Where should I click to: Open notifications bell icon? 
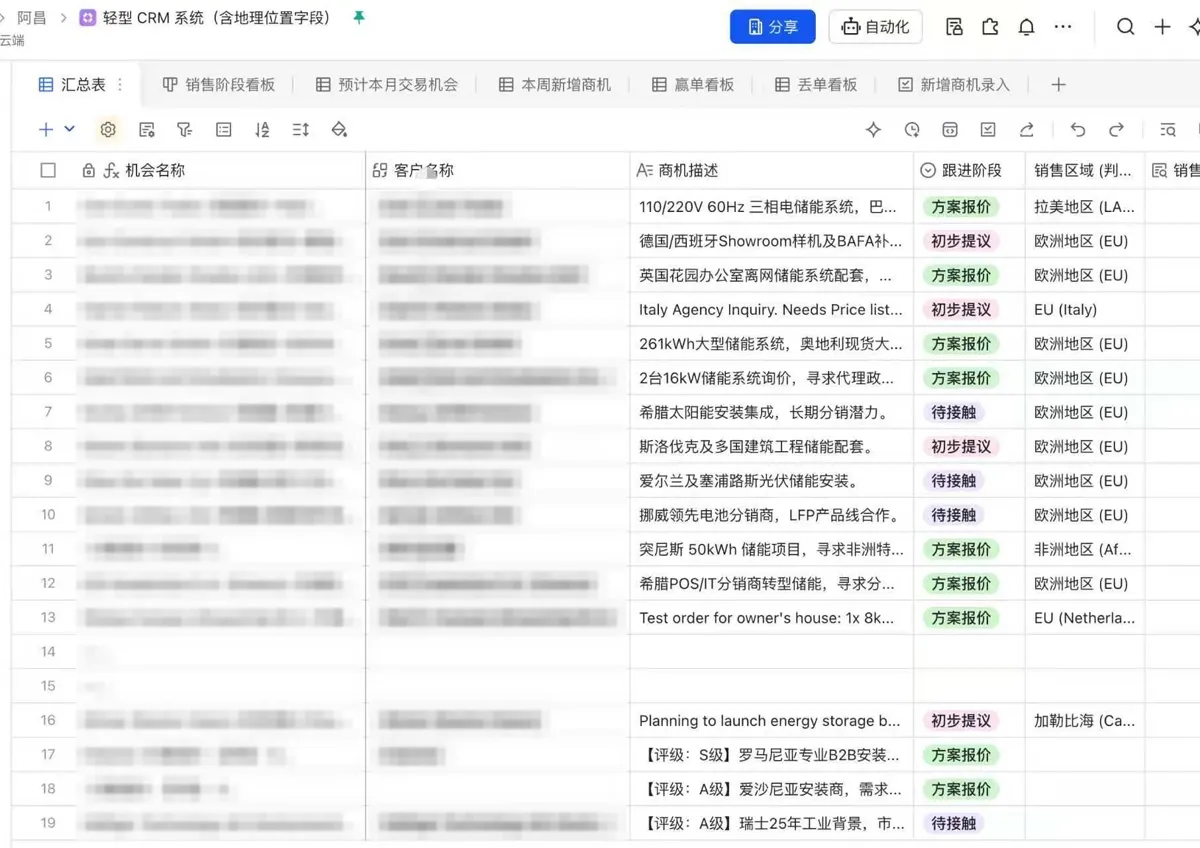(1026, 27)
